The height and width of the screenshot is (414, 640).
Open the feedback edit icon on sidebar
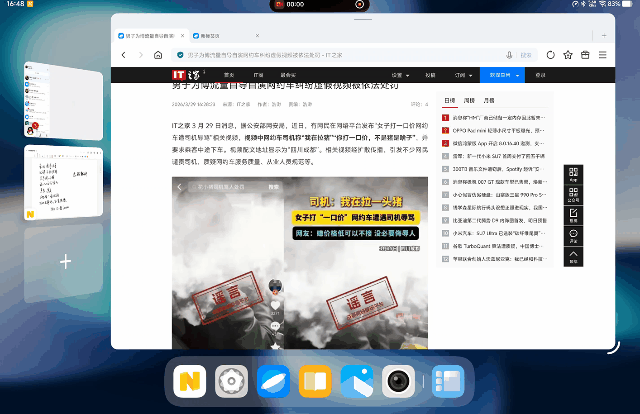[574, 215]
